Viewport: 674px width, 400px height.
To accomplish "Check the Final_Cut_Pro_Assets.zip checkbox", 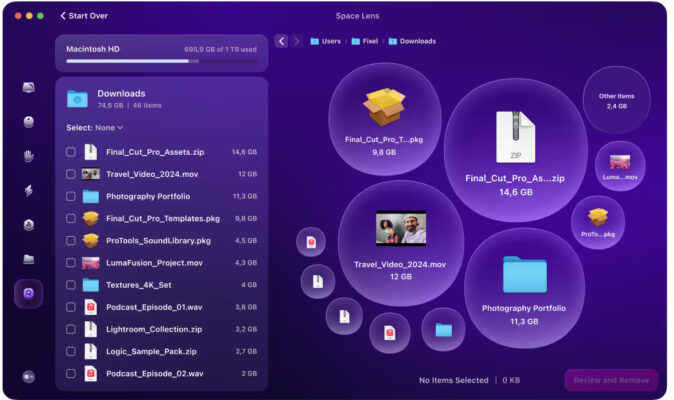I will coord(71,152).
